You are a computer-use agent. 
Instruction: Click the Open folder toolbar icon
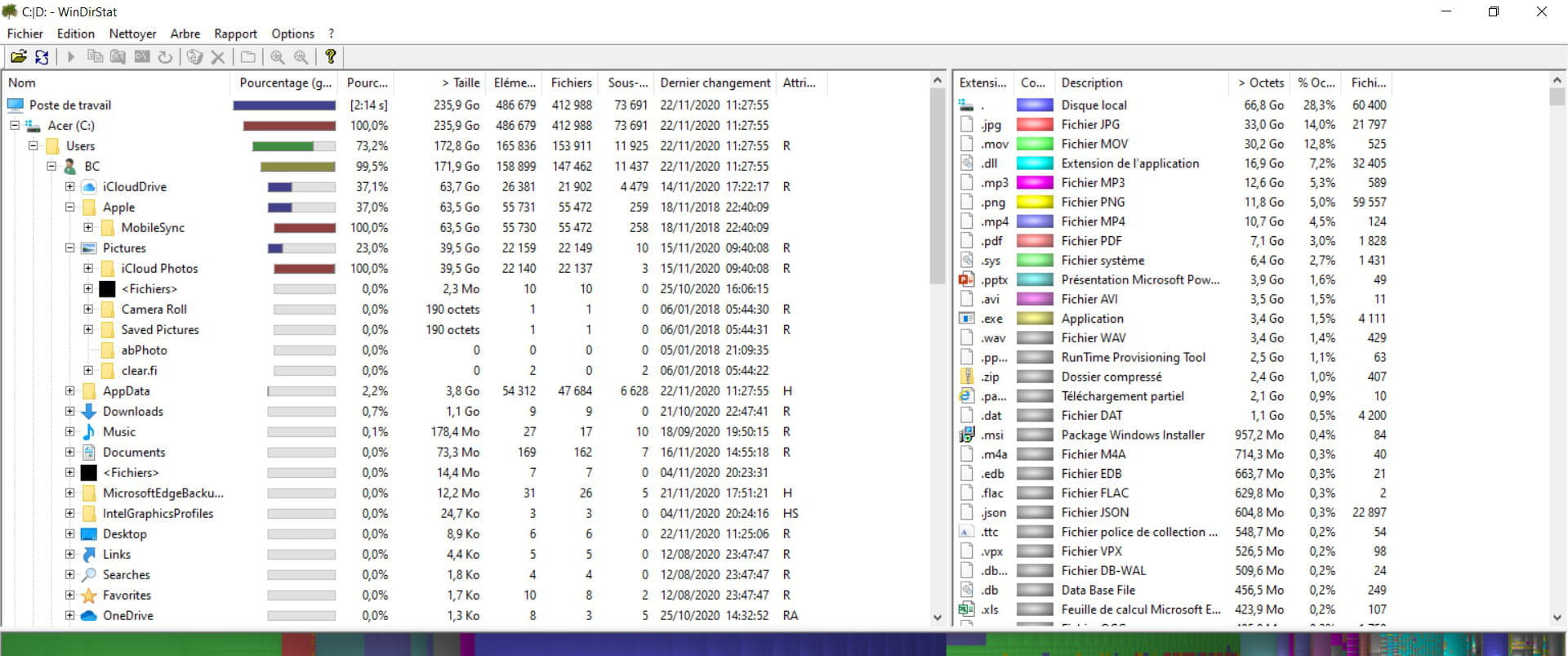pos(18,56)
